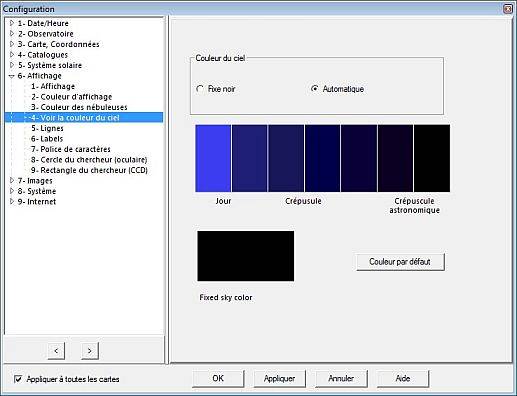Open 9- Rectangle du chercheur (CCD)
Screen dimensions: 517x396
pyautogui.click(x=89, y=170)
